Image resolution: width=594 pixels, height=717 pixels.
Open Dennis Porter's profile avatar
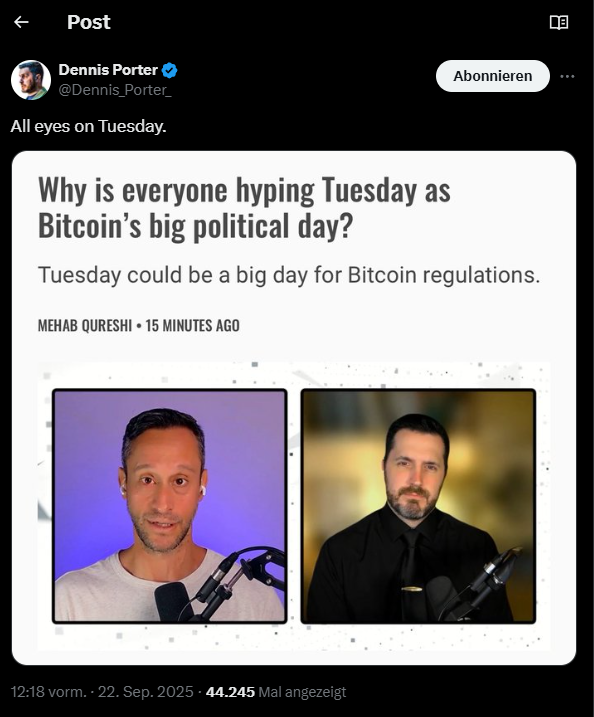(x=31, y=80)
